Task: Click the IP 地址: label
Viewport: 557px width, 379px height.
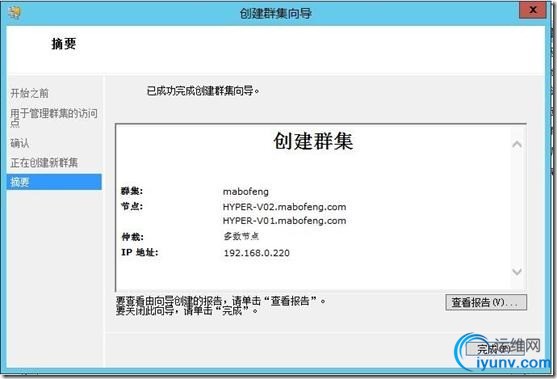Action: (x=140, y=252)
